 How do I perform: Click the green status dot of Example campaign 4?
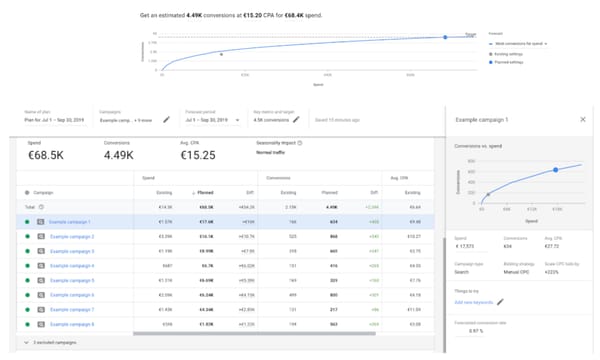coord(27,266)
